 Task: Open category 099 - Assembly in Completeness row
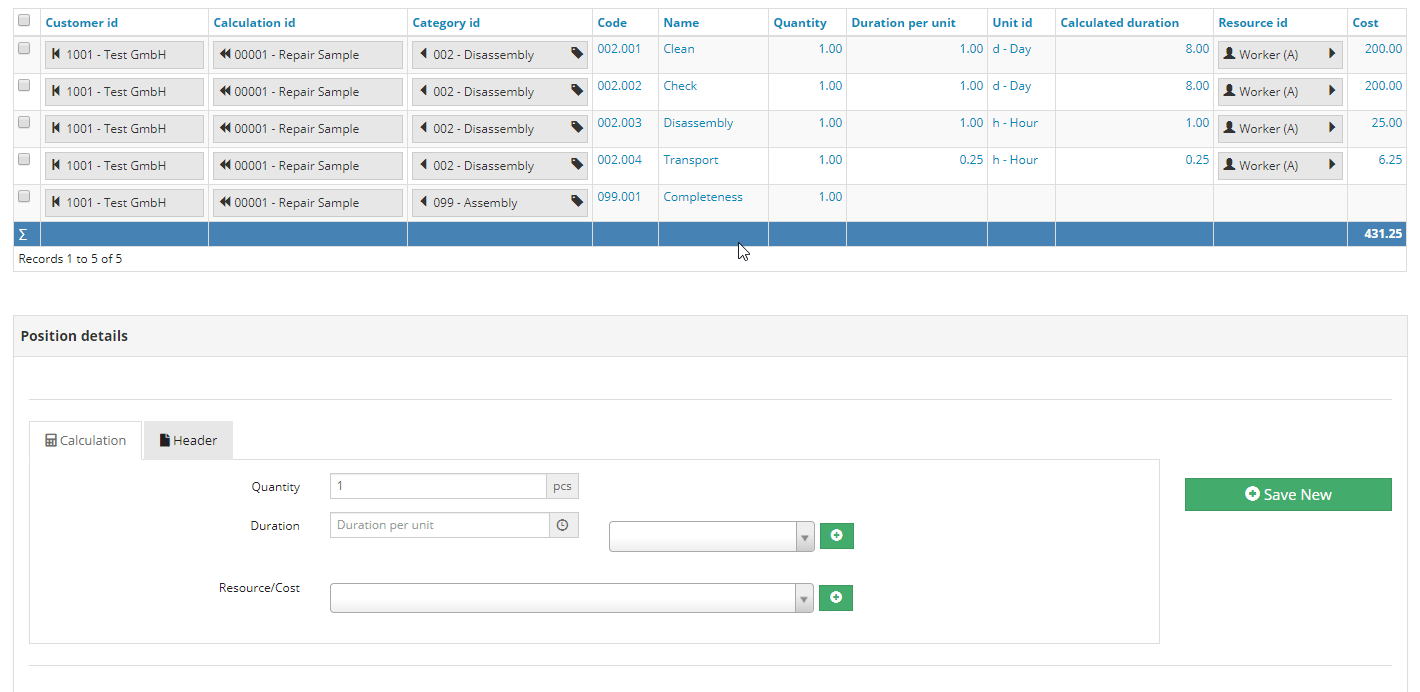tap(500, 203)
